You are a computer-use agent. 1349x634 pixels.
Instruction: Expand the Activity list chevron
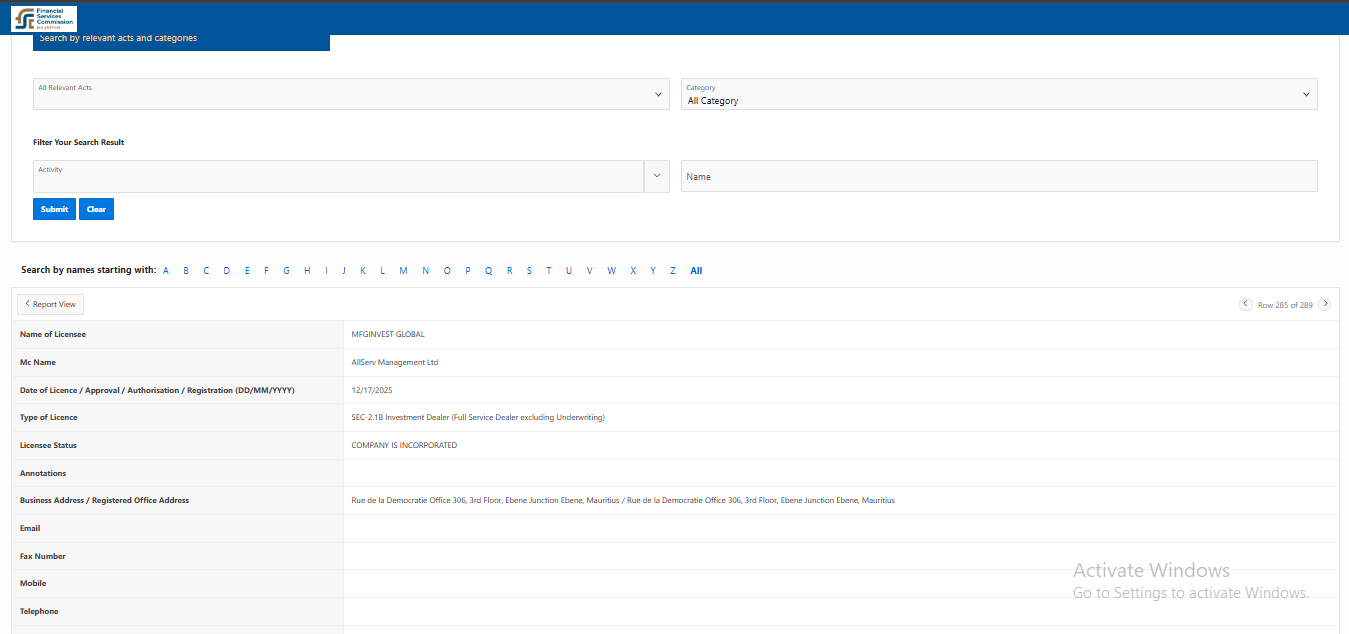(x=657, y=176)
